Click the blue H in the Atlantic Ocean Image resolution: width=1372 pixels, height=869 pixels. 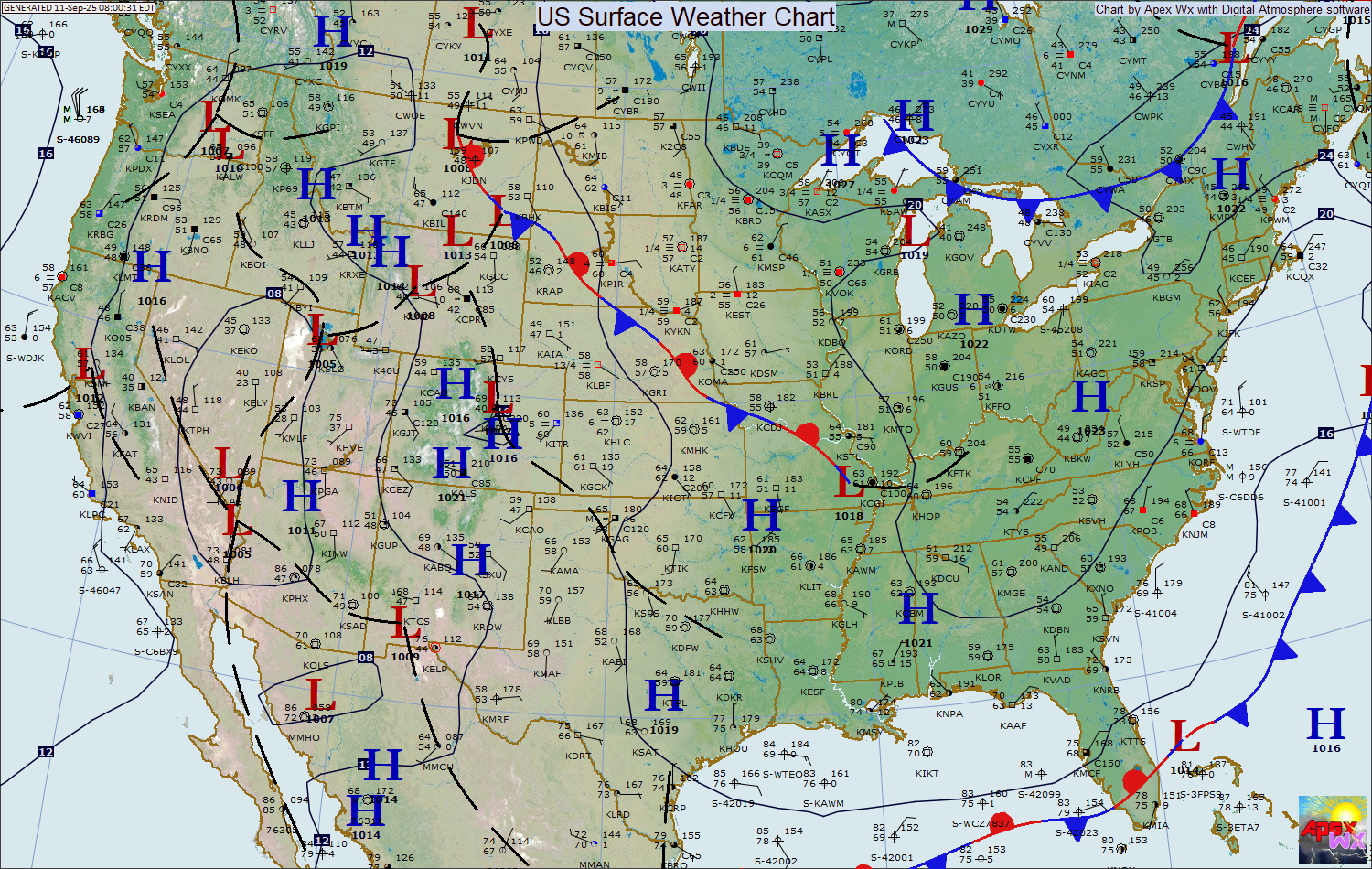pyautogui.click(x=1326, y=724)
